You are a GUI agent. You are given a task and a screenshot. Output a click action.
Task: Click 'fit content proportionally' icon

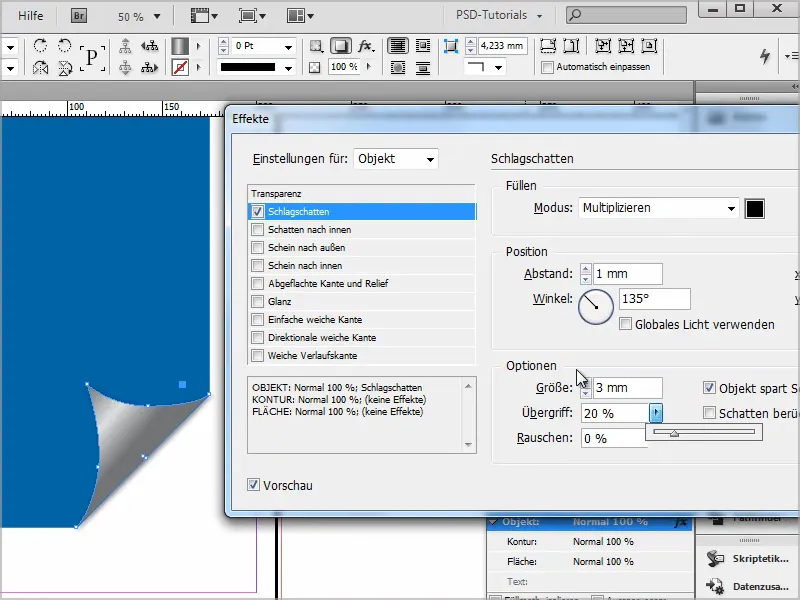pyautogui.click(x=571, y=46)
